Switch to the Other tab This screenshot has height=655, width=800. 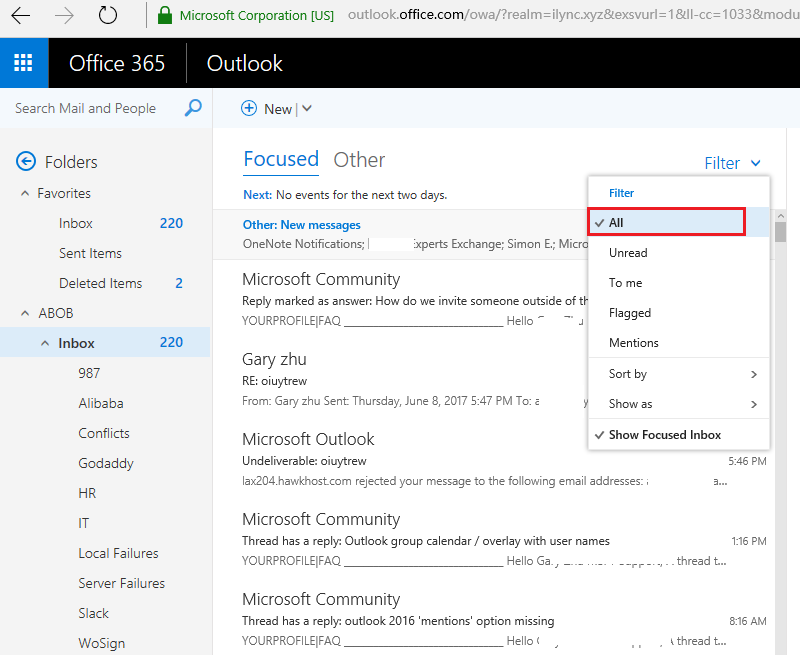tap(359, 159)
